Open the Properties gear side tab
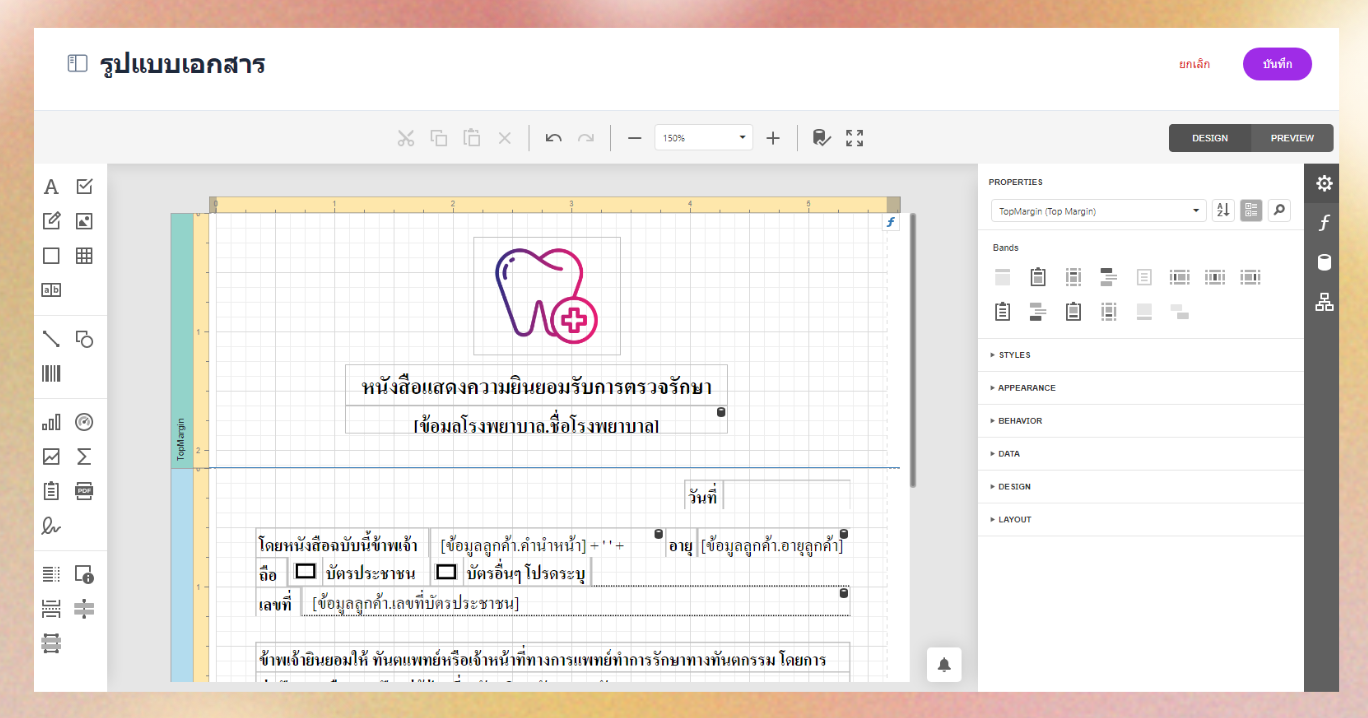 pyautogui.click(x=1324, y=183)
